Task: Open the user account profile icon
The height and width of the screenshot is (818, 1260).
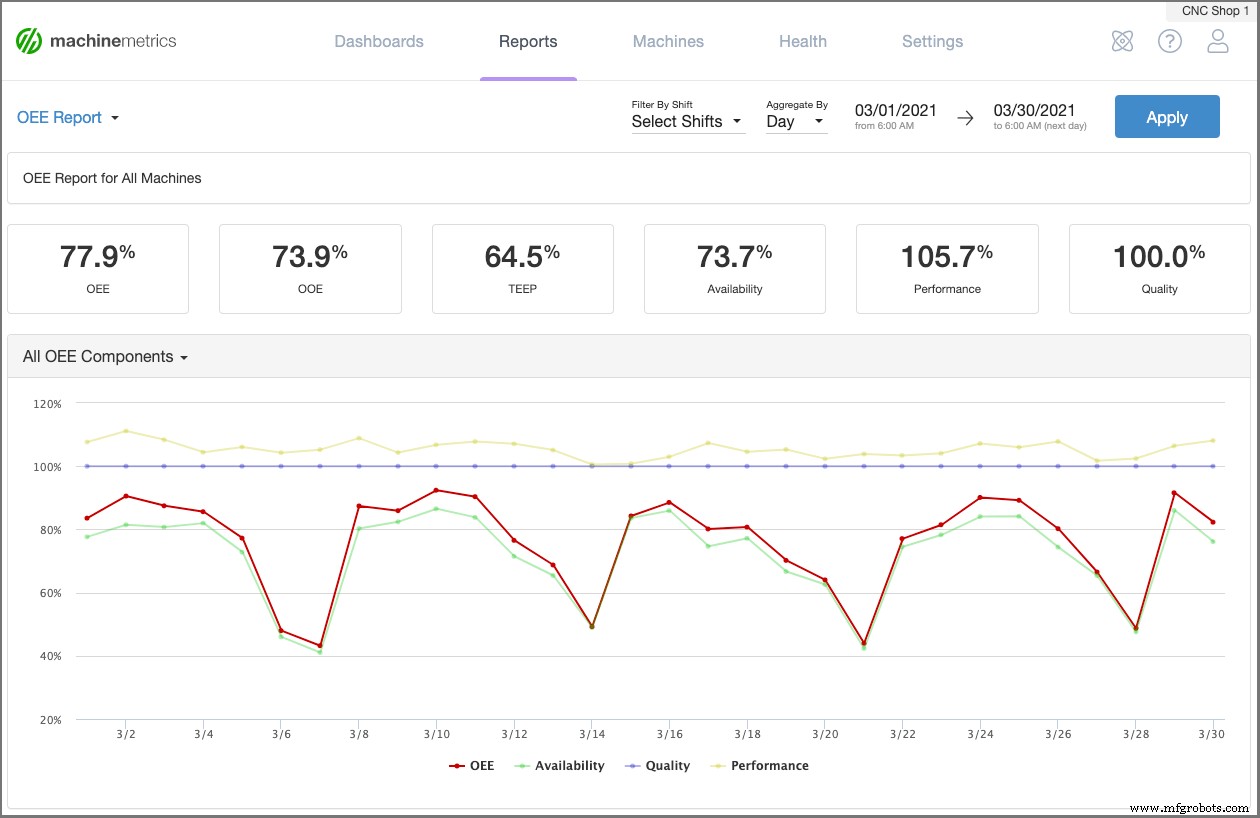Action: click(1218, 40)
